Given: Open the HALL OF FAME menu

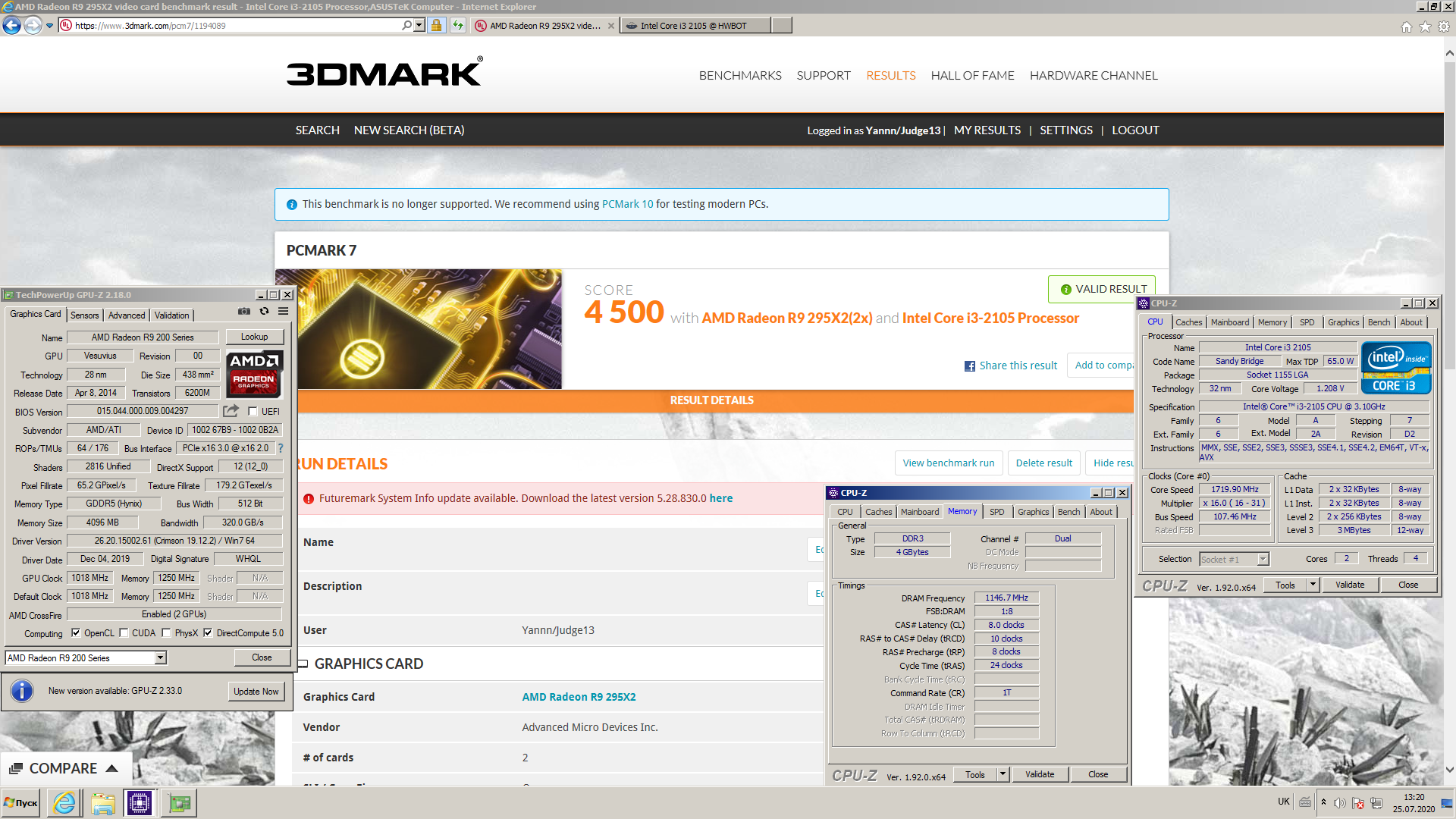Looking at the screenshot, I should click(x=972, y=76).
